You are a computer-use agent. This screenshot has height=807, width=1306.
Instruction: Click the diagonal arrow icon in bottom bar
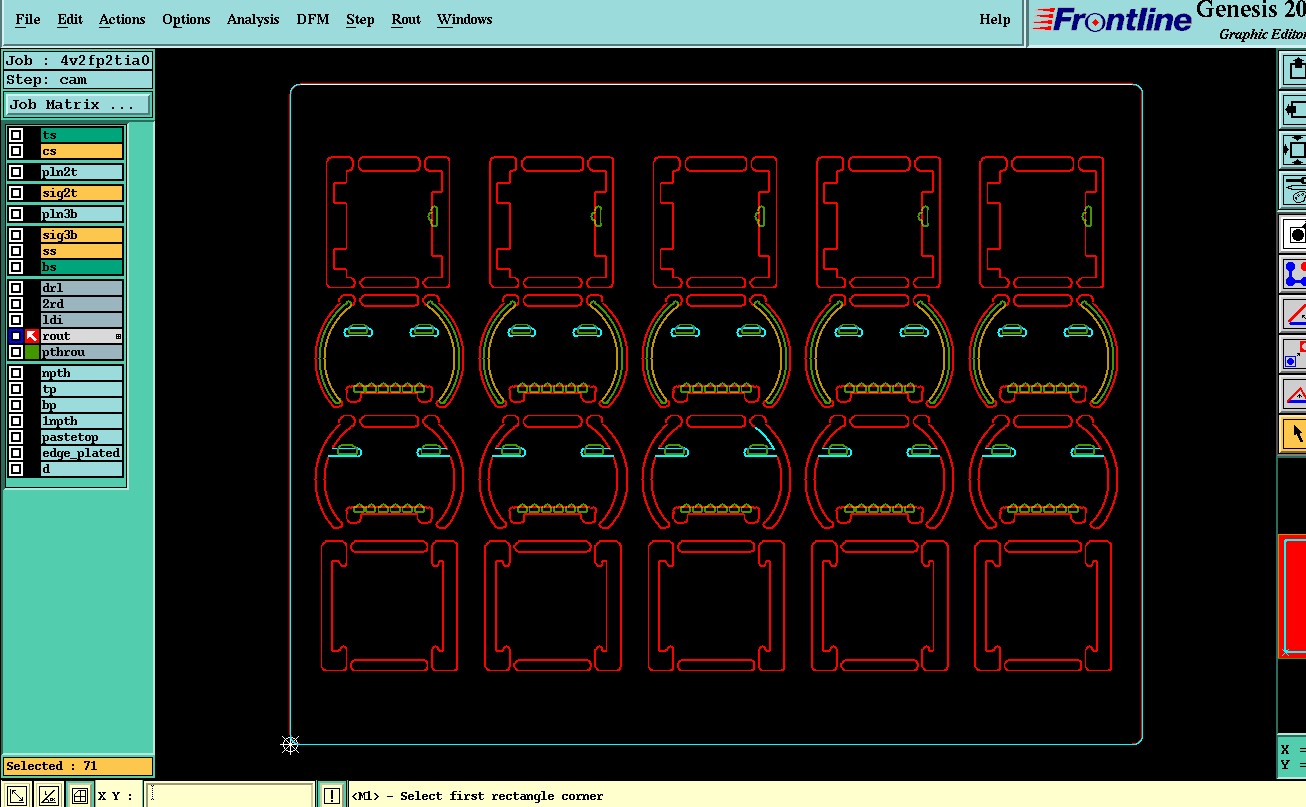18,796
